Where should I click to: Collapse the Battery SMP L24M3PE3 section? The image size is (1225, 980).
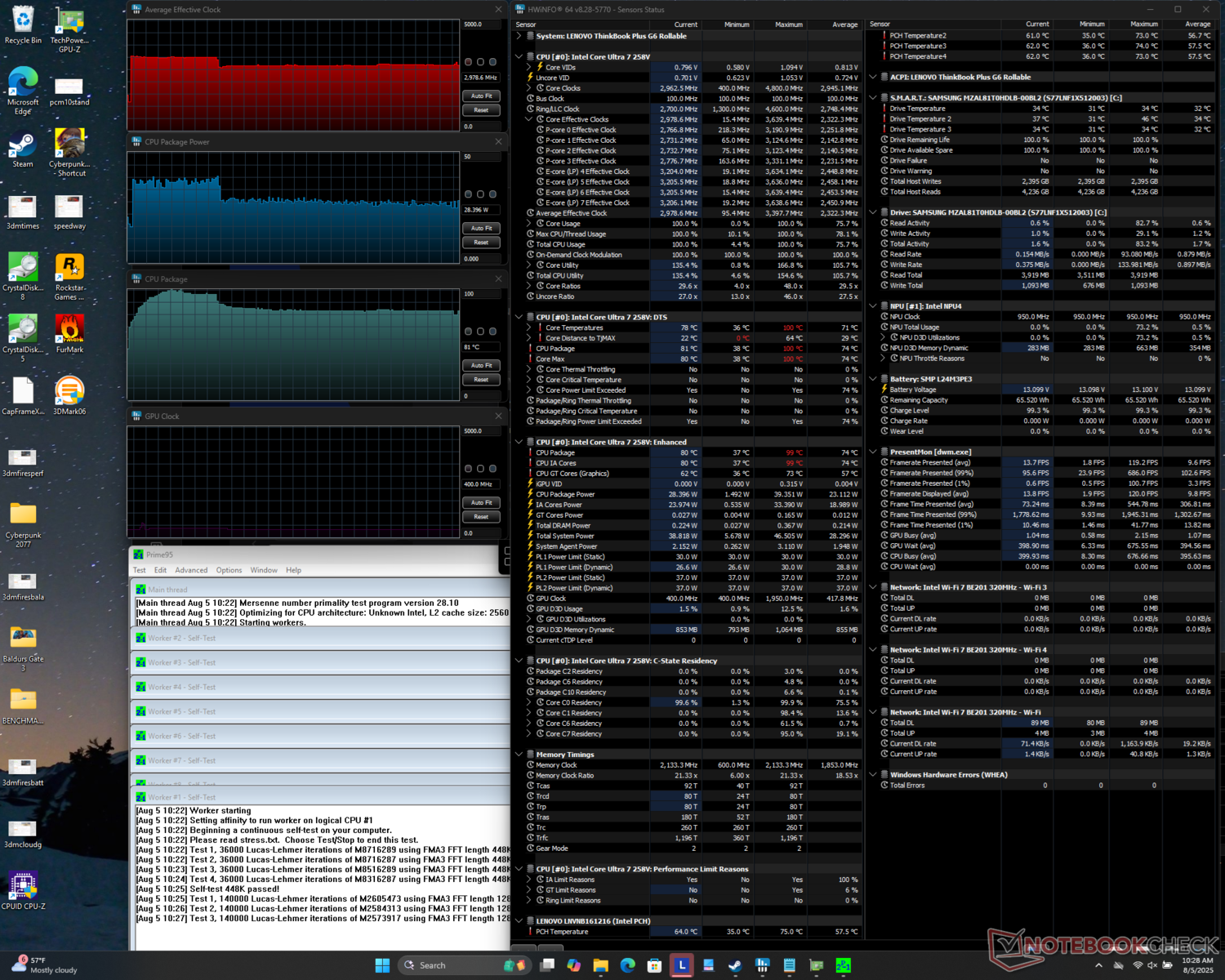(873, 379)
